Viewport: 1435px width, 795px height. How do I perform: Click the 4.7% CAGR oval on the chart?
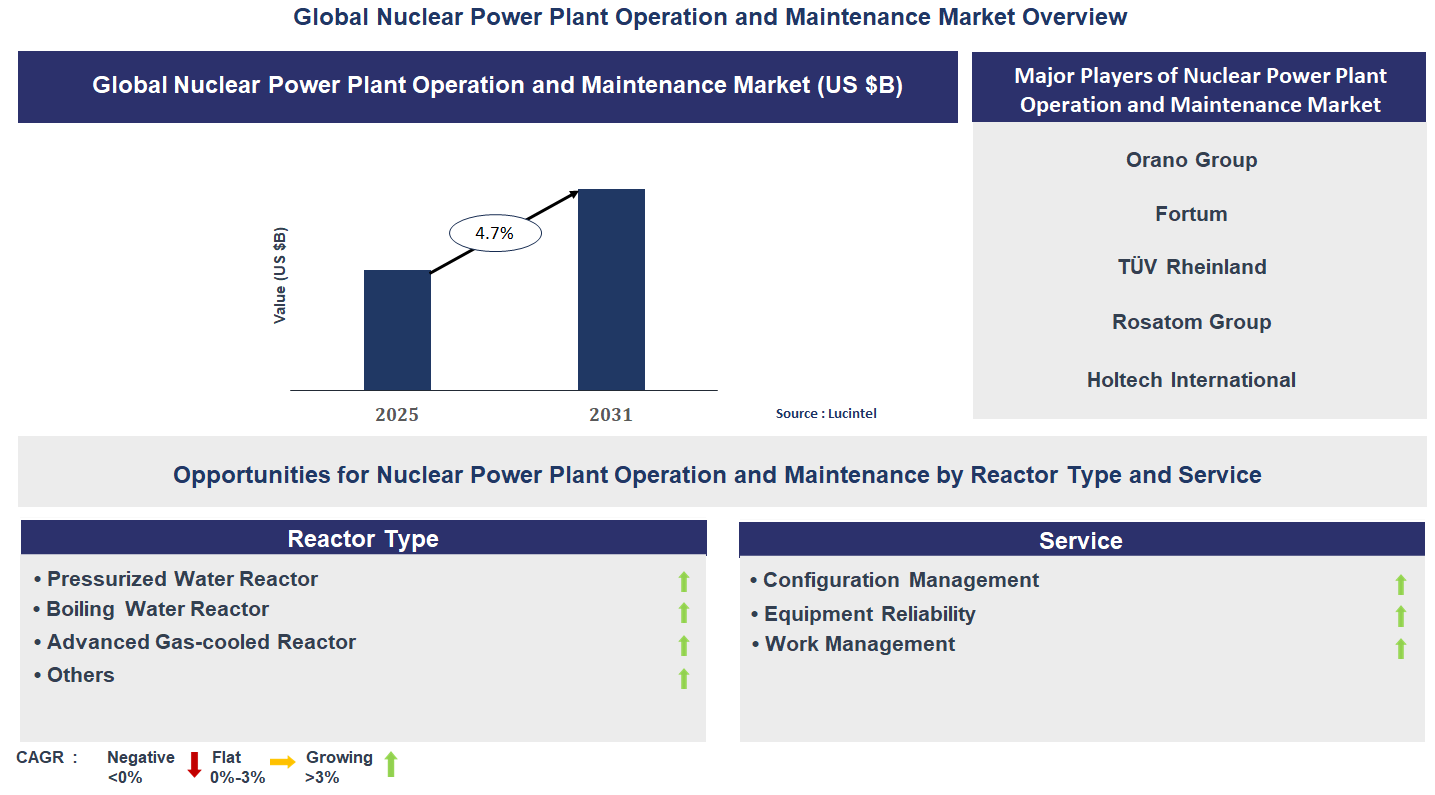coord(494,231)
